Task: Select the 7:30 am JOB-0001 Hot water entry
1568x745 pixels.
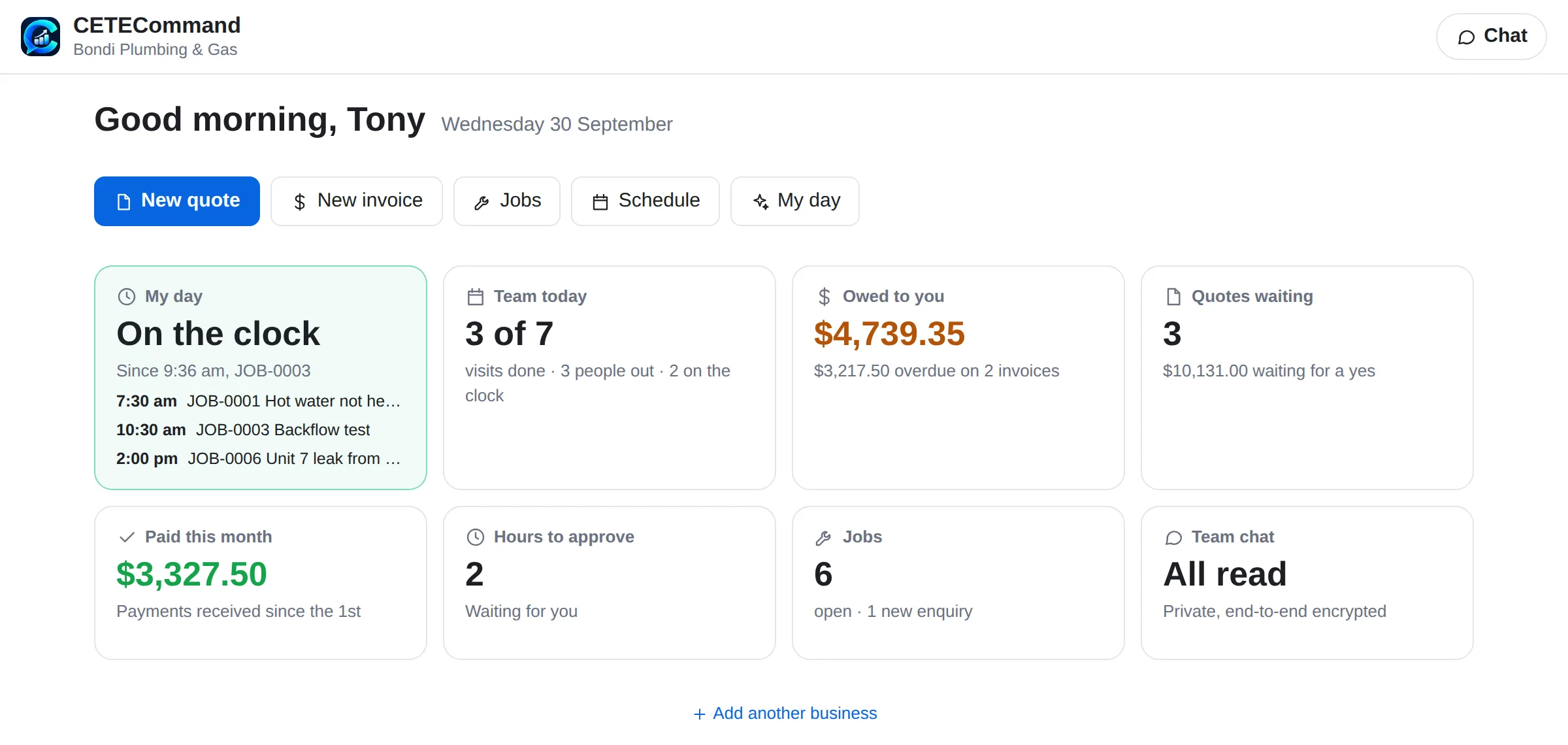Action: 259,401
